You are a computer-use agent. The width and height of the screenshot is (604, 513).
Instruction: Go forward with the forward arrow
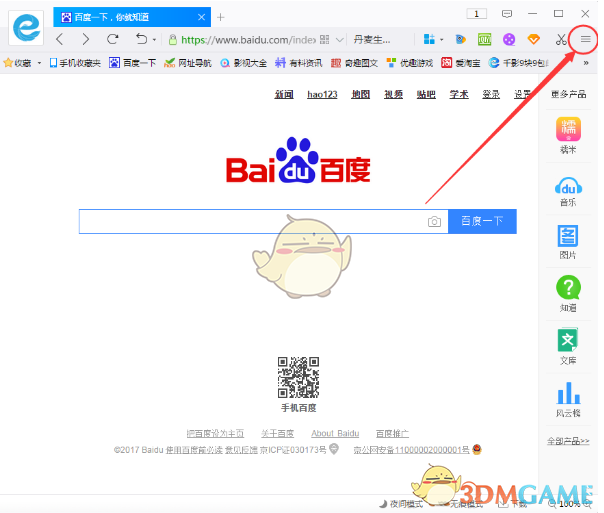pyautogui.click(x=86, y=39)
